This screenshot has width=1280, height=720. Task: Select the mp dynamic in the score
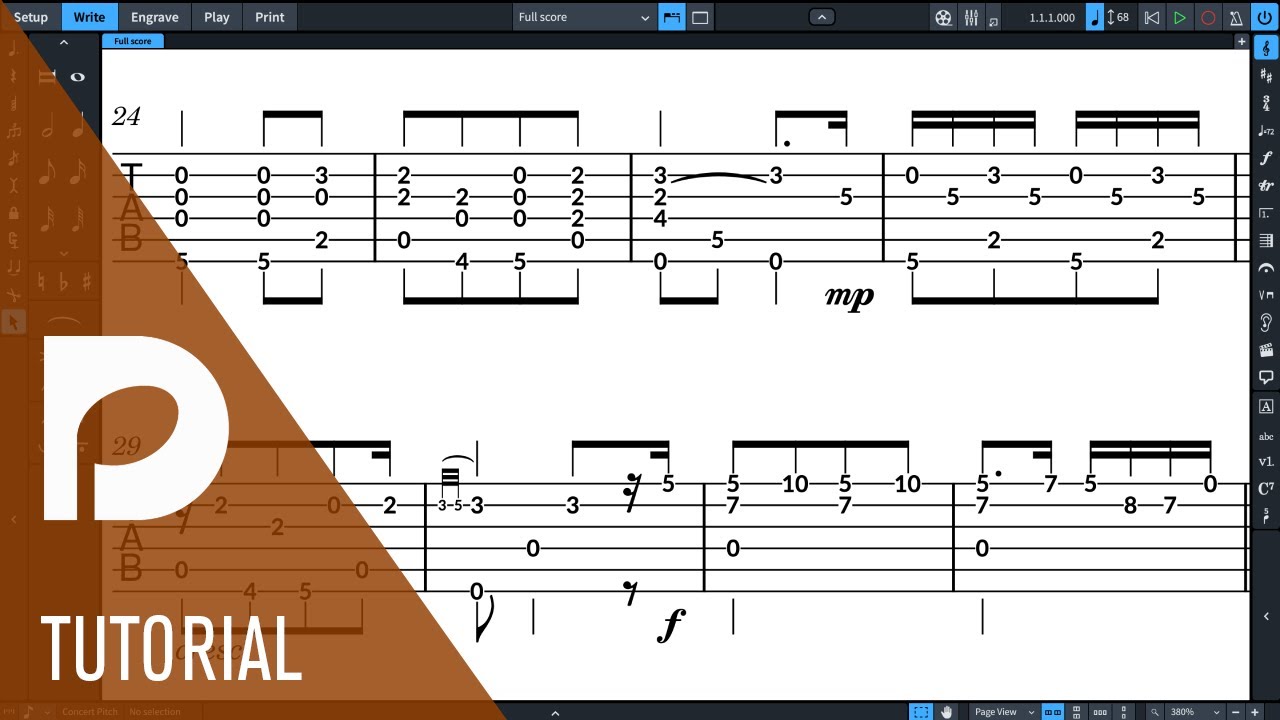click(x=849, y=296)
